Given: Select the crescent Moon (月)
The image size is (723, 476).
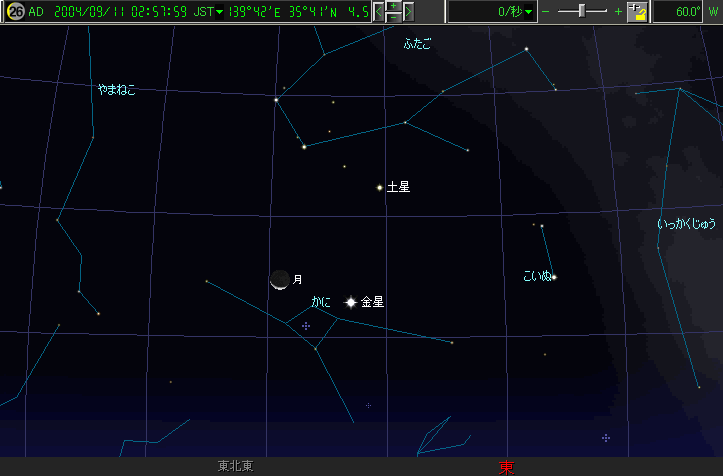Looking at the screenshot, I should 280,281.
